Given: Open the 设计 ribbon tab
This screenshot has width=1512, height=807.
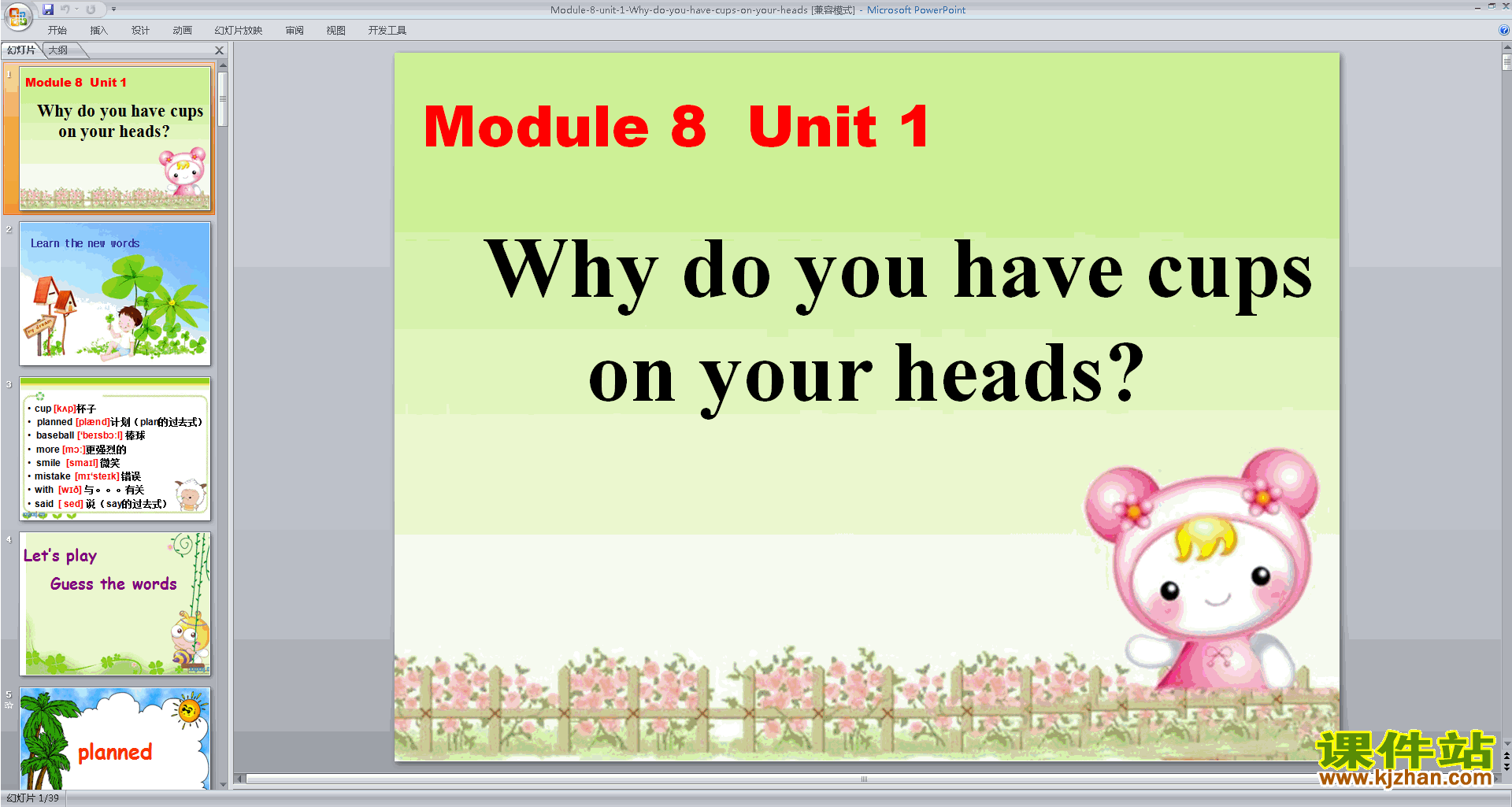Looking at the screenshot, I should pyautogui.click(x=140, y=31).
